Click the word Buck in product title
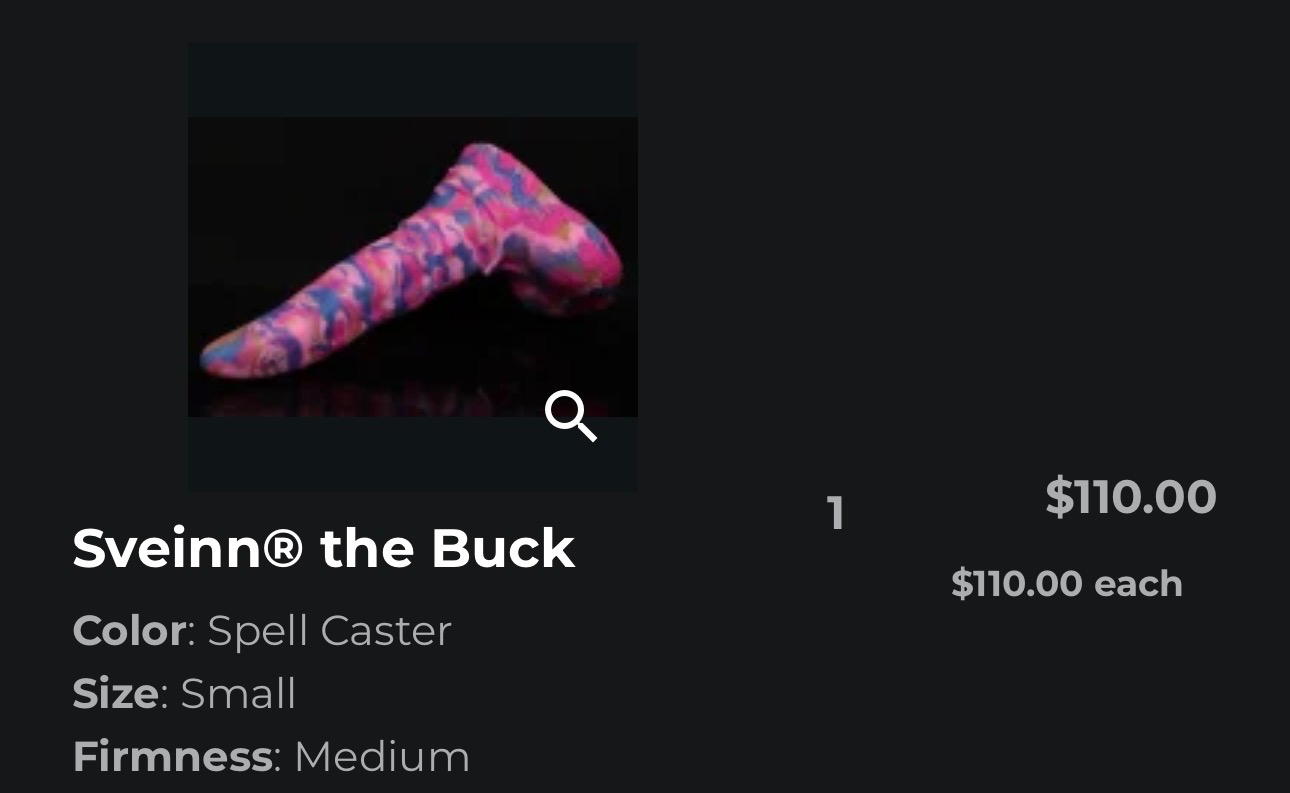Viewport: 1290px width, 793px height. pyautogui.click(x=503, y=548)
